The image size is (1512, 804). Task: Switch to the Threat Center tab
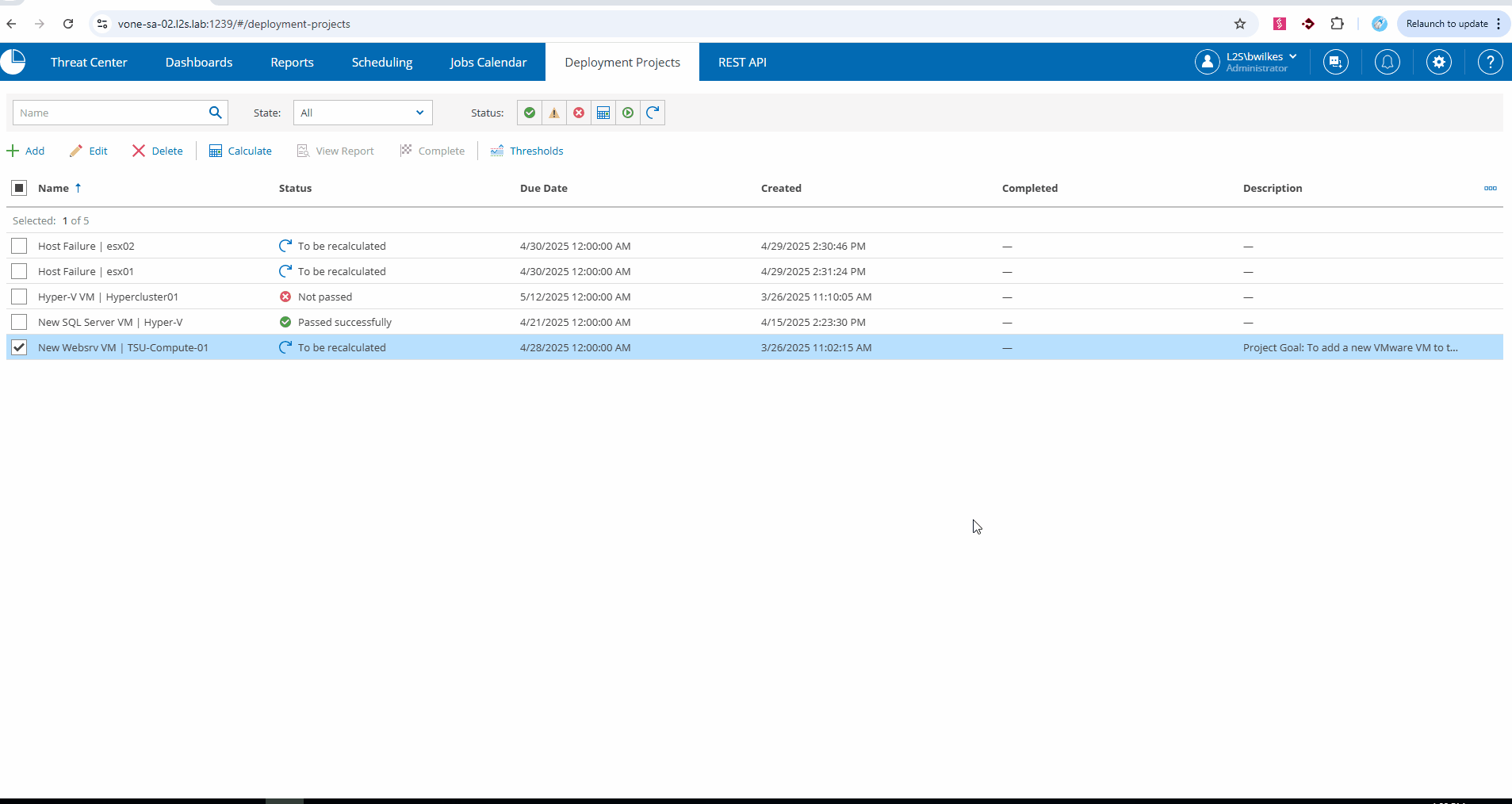point(89,62)
